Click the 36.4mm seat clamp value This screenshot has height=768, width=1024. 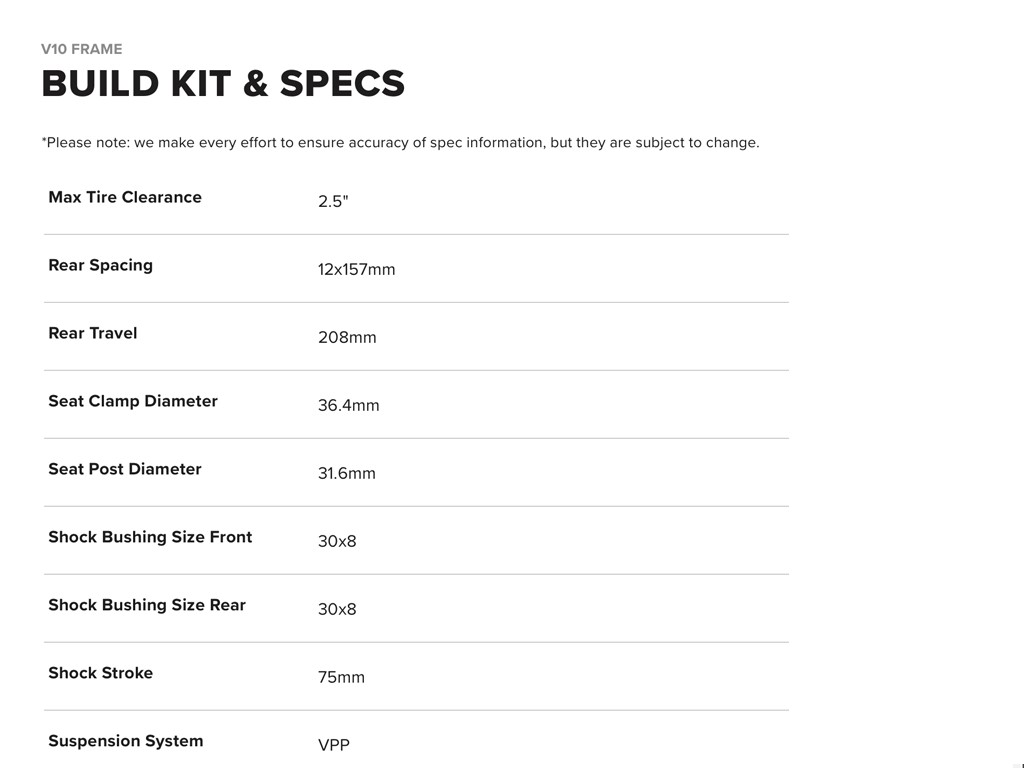coord(348,405)
